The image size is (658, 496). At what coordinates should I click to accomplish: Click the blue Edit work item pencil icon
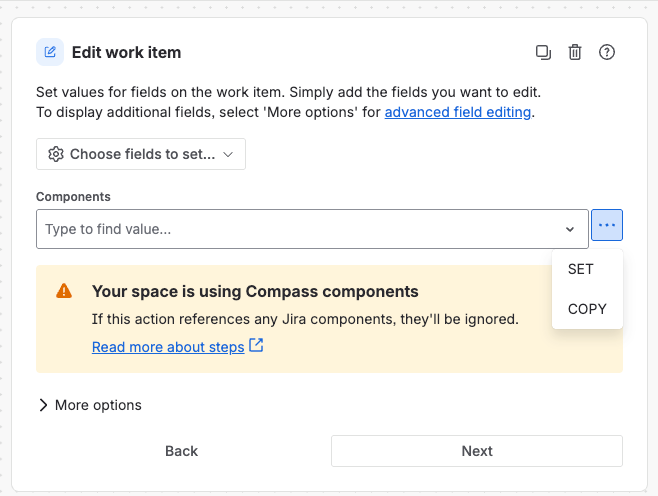click(50, 52)
